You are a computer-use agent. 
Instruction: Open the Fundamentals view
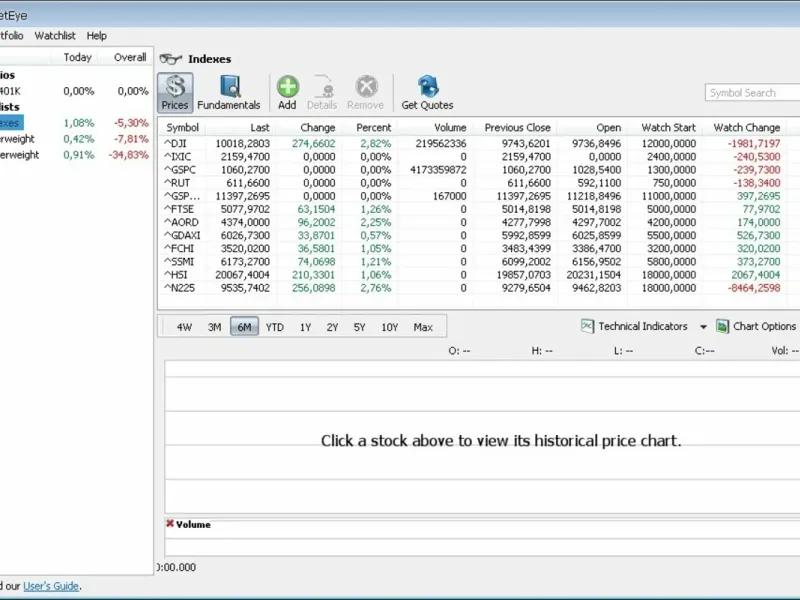229,93
